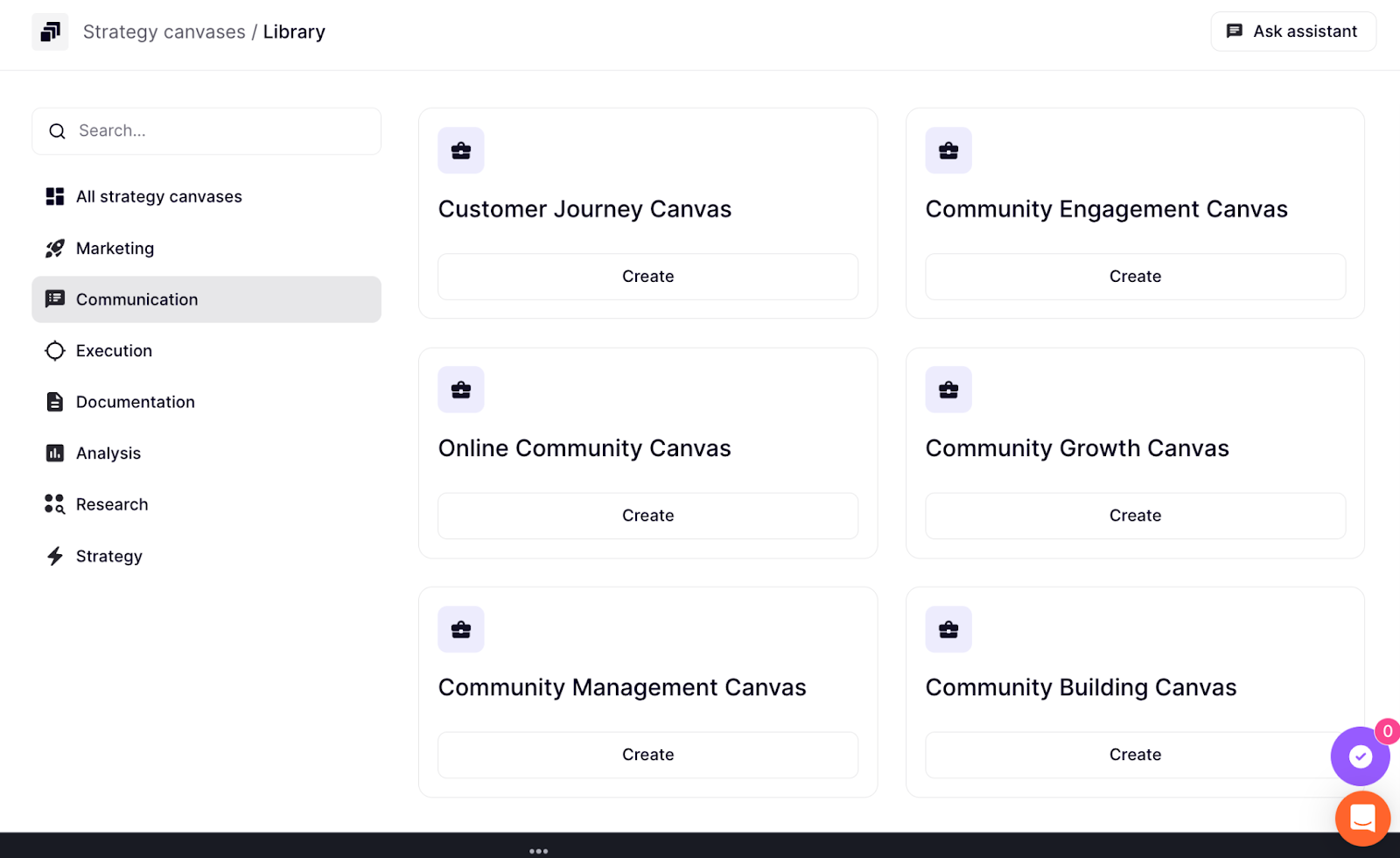Create a Customer Journey Canvas

pos(647,277)
